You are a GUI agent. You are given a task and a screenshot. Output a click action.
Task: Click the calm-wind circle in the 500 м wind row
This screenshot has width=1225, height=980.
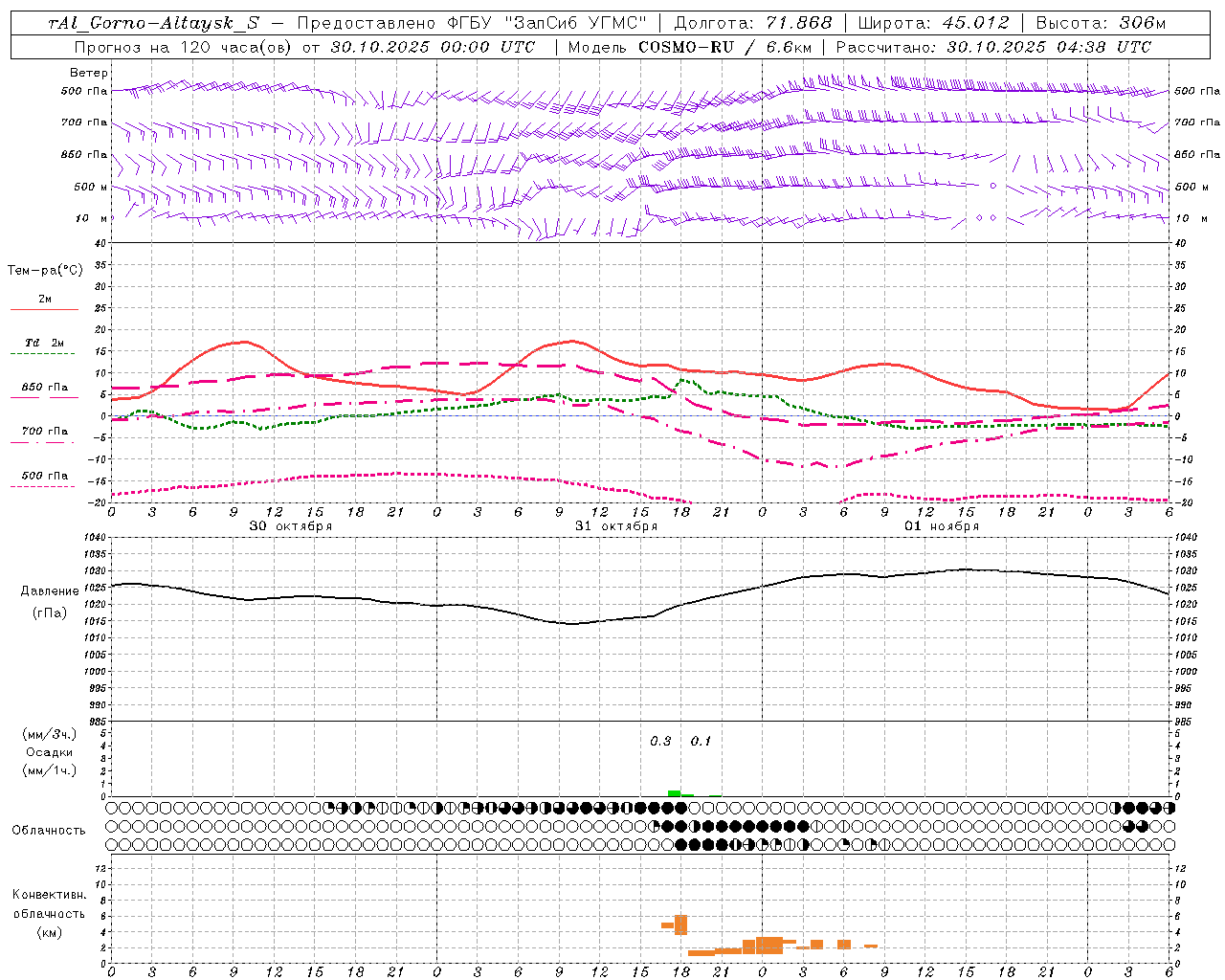tap(992, 186)
